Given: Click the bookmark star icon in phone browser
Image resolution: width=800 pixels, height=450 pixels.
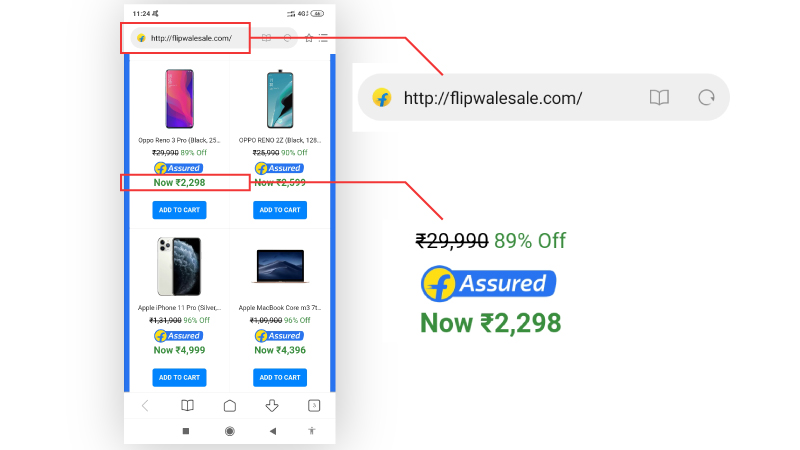Looking at the screenshot, I should click(309, 38).
